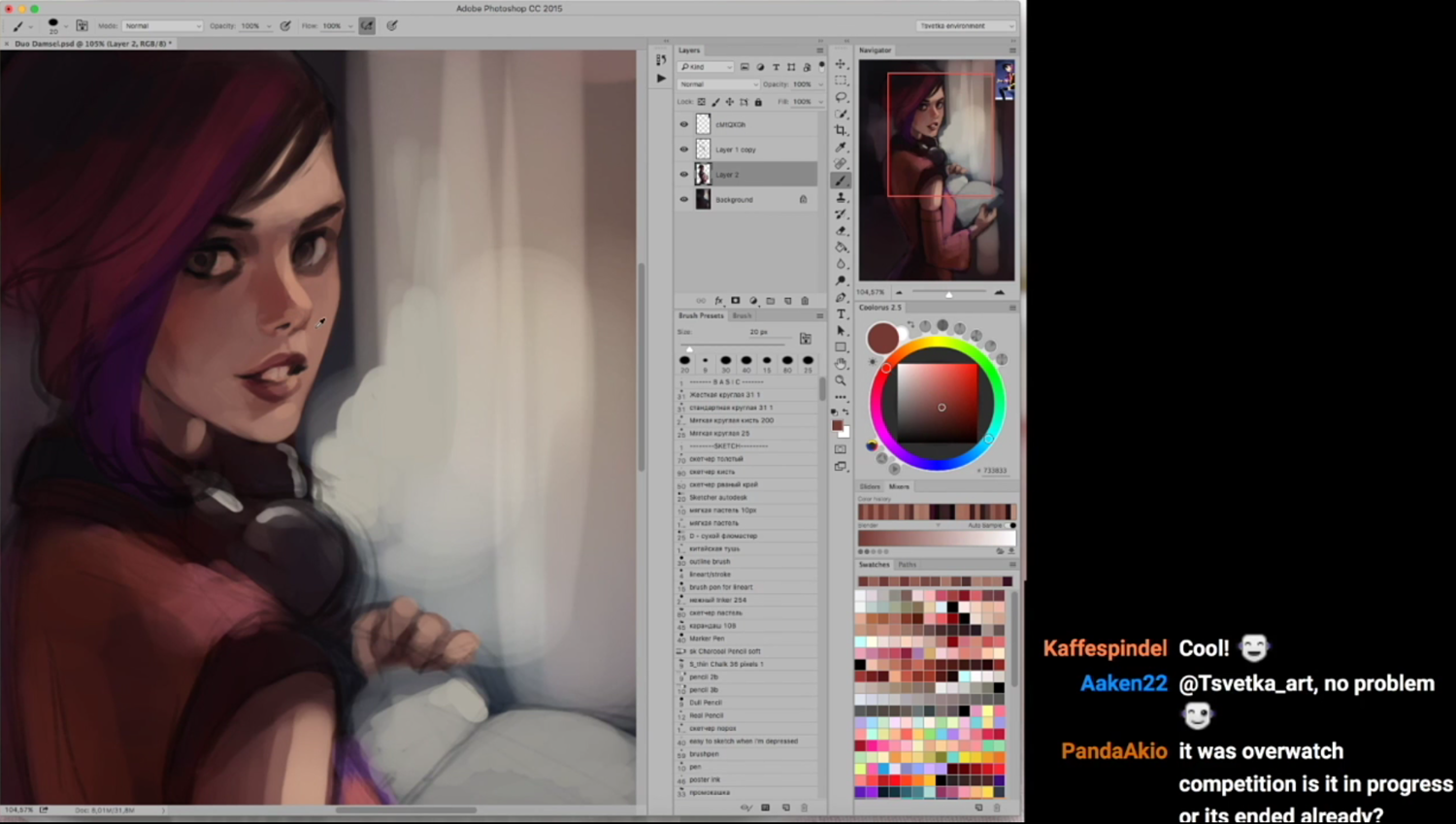
Task: Switch to the Brush tab
Action: (x=742, y=315)
